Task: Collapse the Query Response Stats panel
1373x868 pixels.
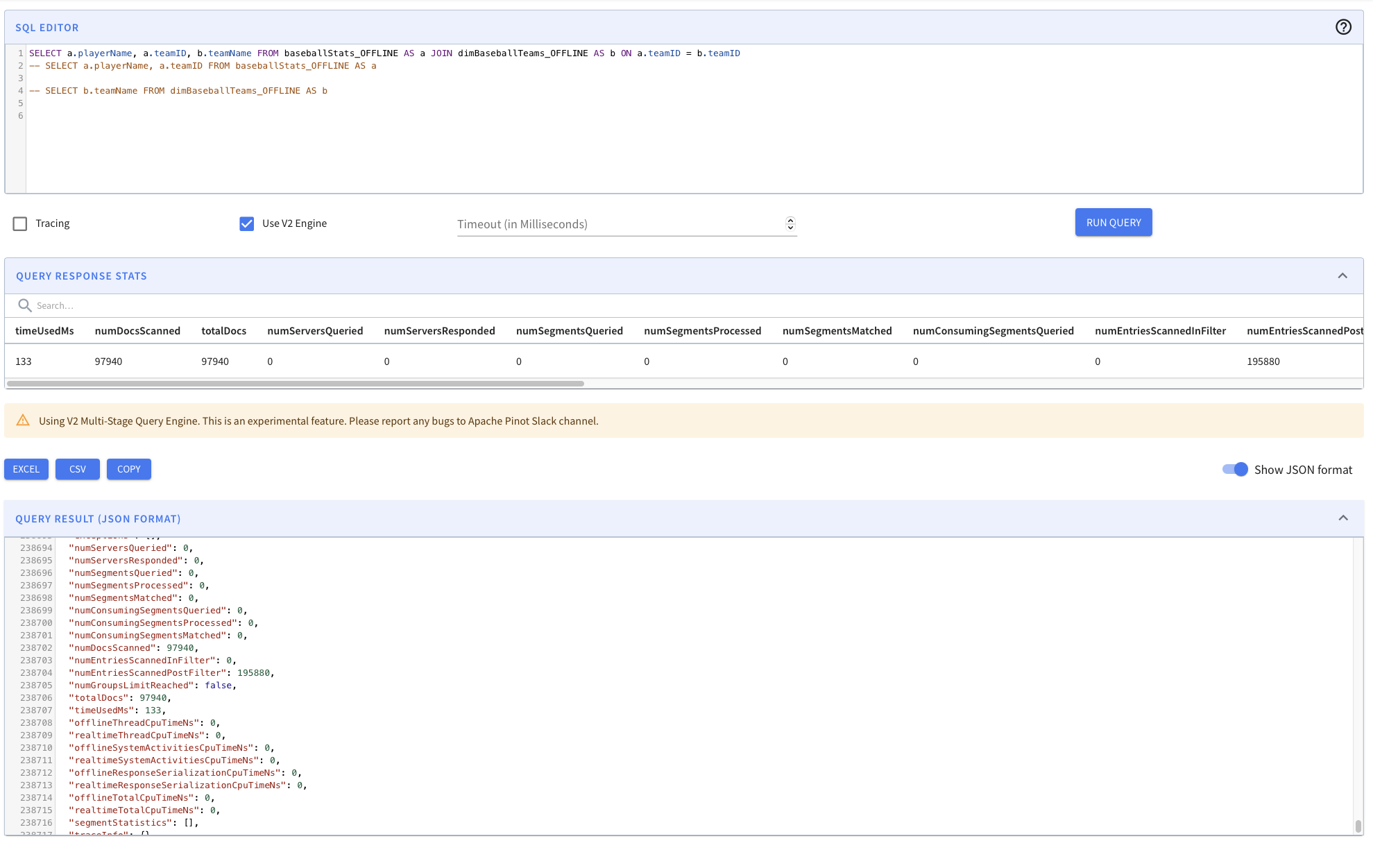Action: pos(1342,276)
